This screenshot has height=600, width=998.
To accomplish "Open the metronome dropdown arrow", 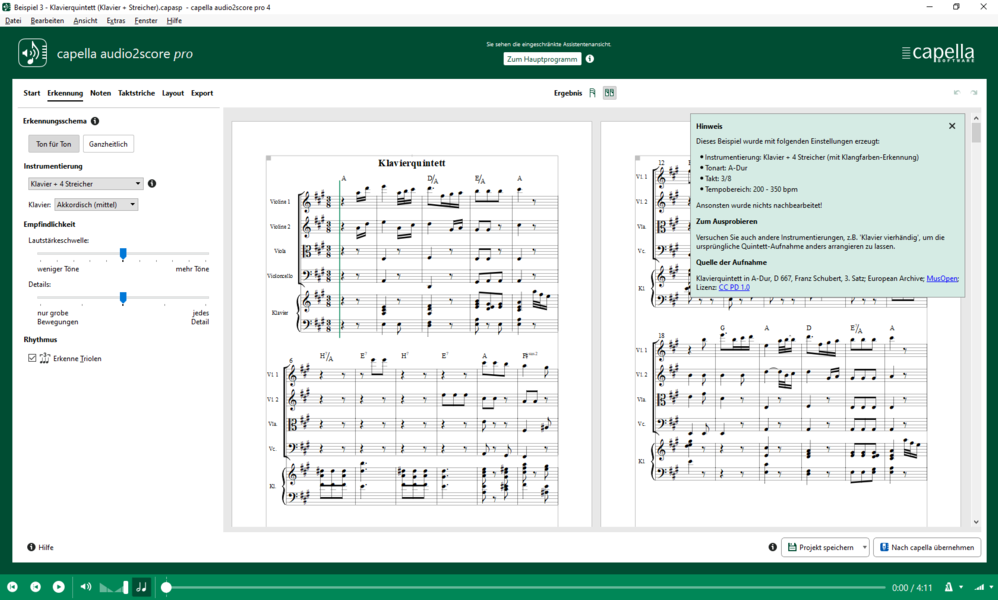I will (960, 587).
